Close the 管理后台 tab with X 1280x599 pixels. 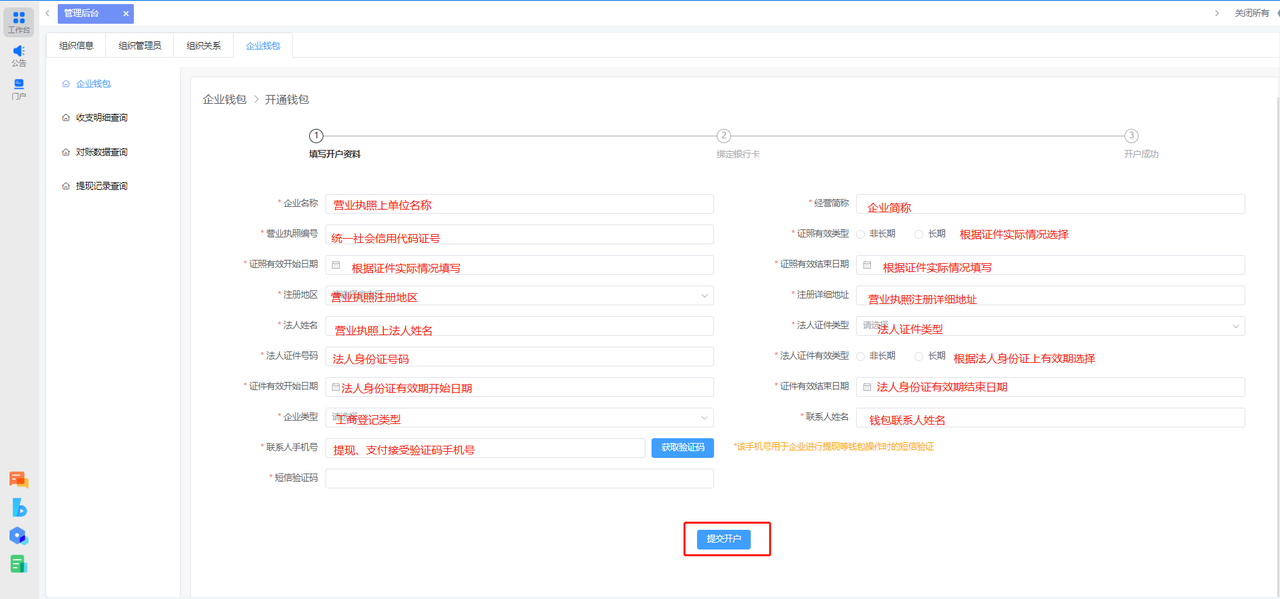126,13
